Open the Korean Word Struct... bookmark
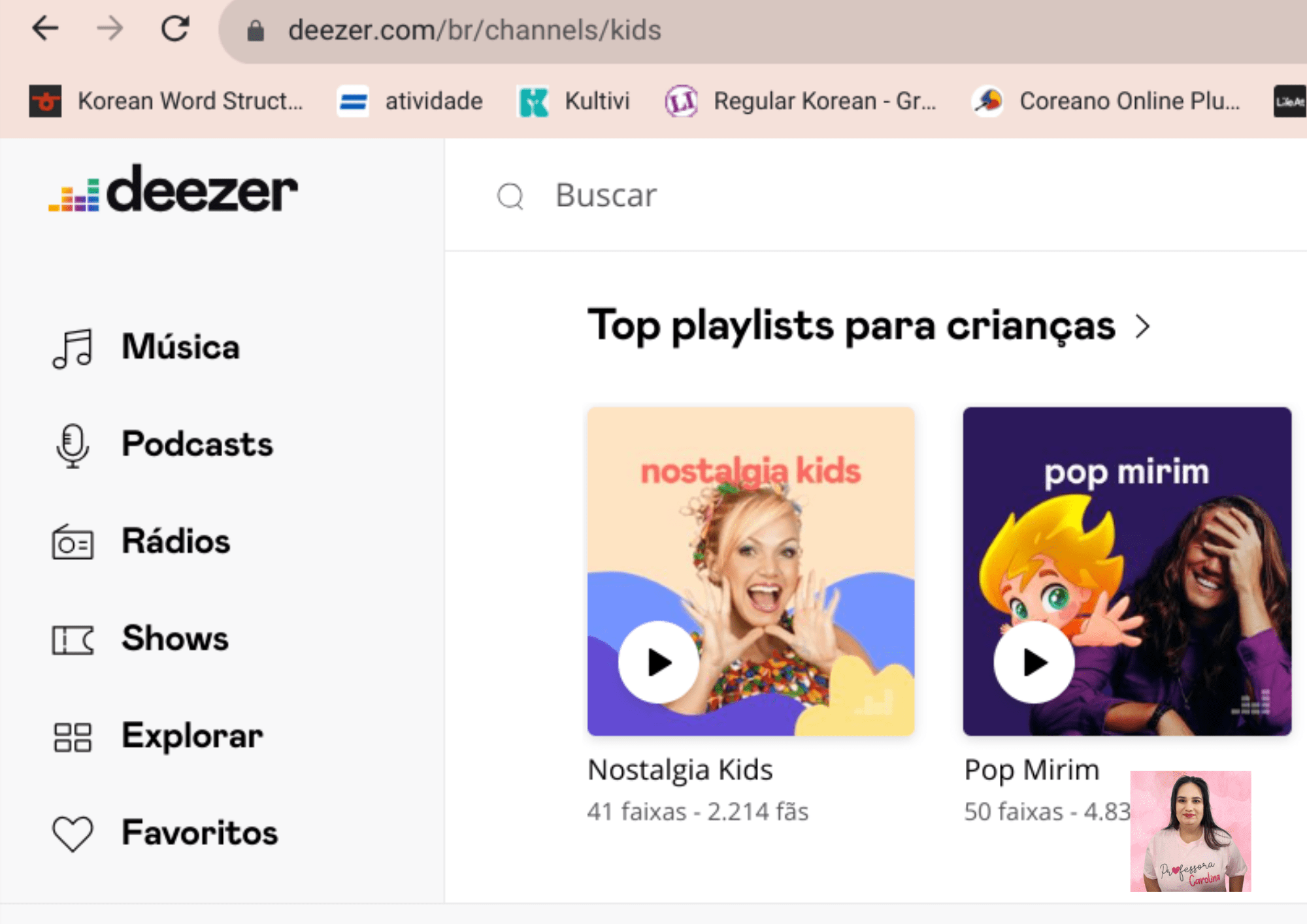This screenshot has width=1307, height=924. pyautogui.click(x=166, y=101)
